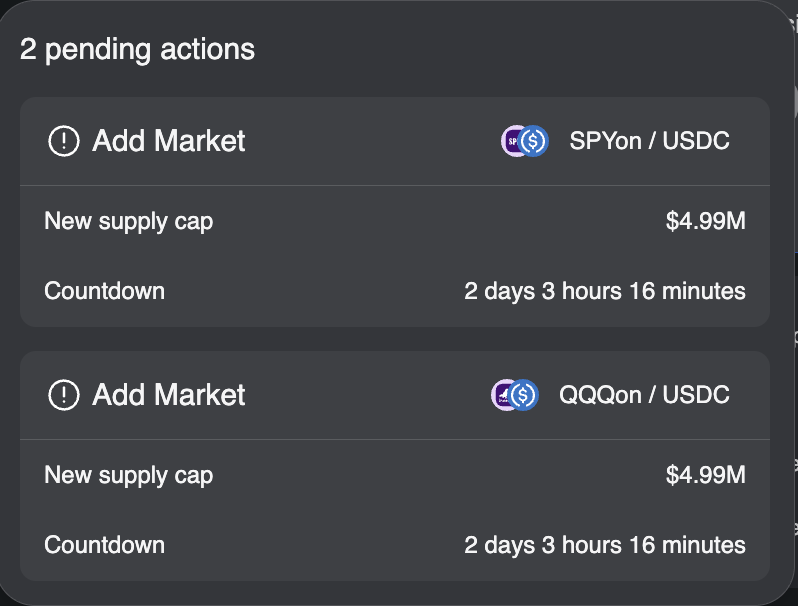Click the Add Market label for SPYon
The width and height of the screenshot is (798, 606).
coord(169,141)
